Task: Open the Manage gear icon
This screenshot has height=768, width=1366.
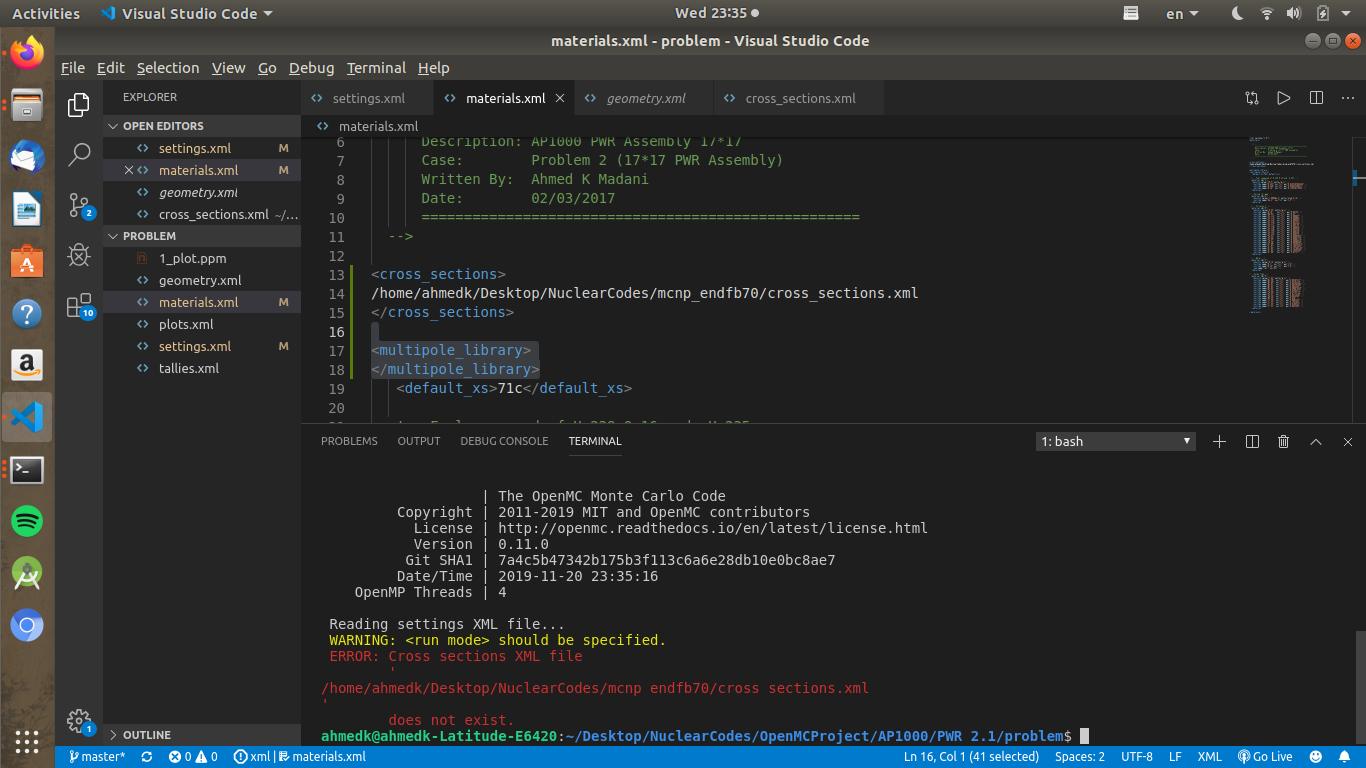Action: 80,721
